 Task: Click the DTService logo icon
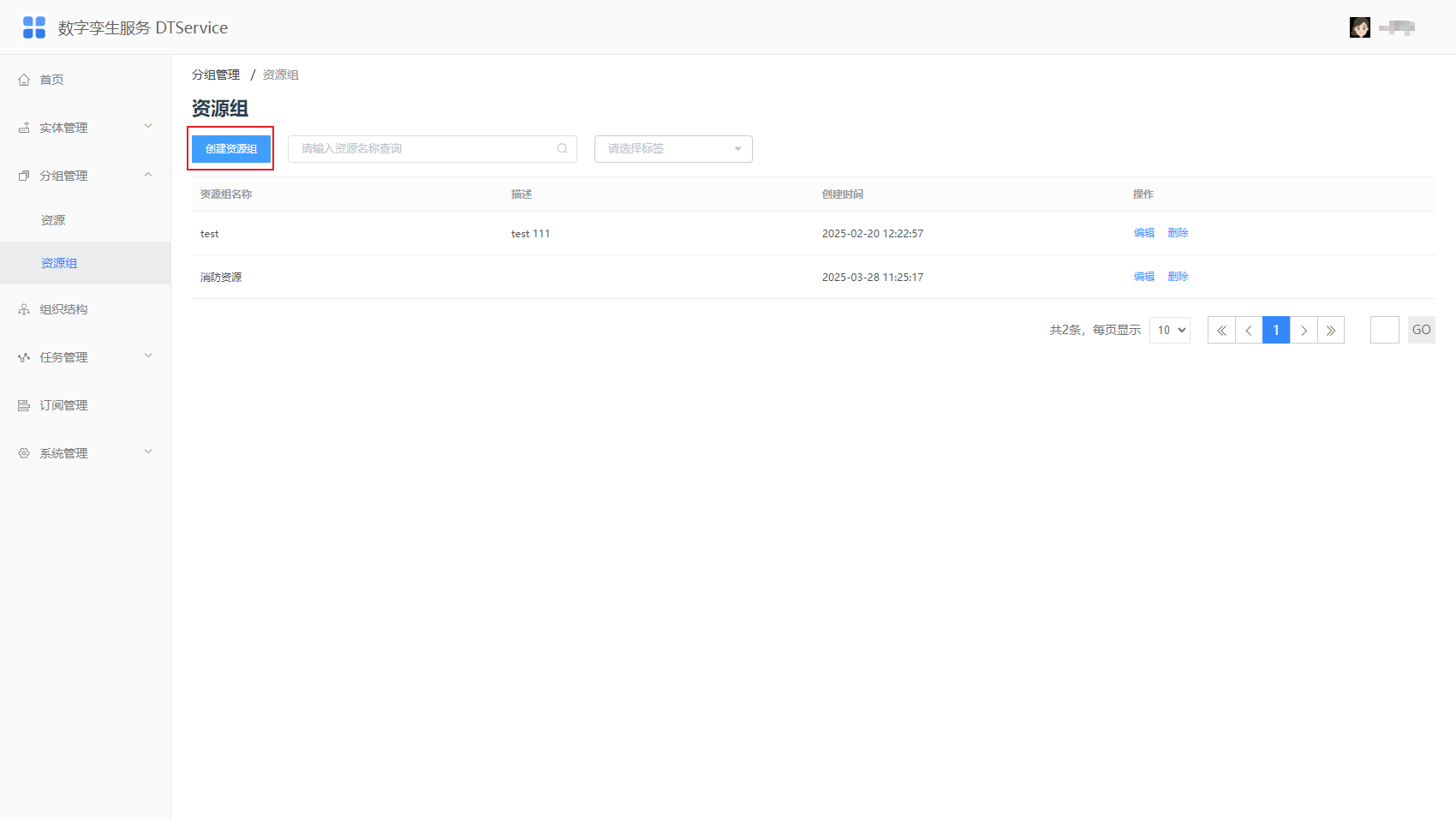pyautogui.click(x=34, y=27)
